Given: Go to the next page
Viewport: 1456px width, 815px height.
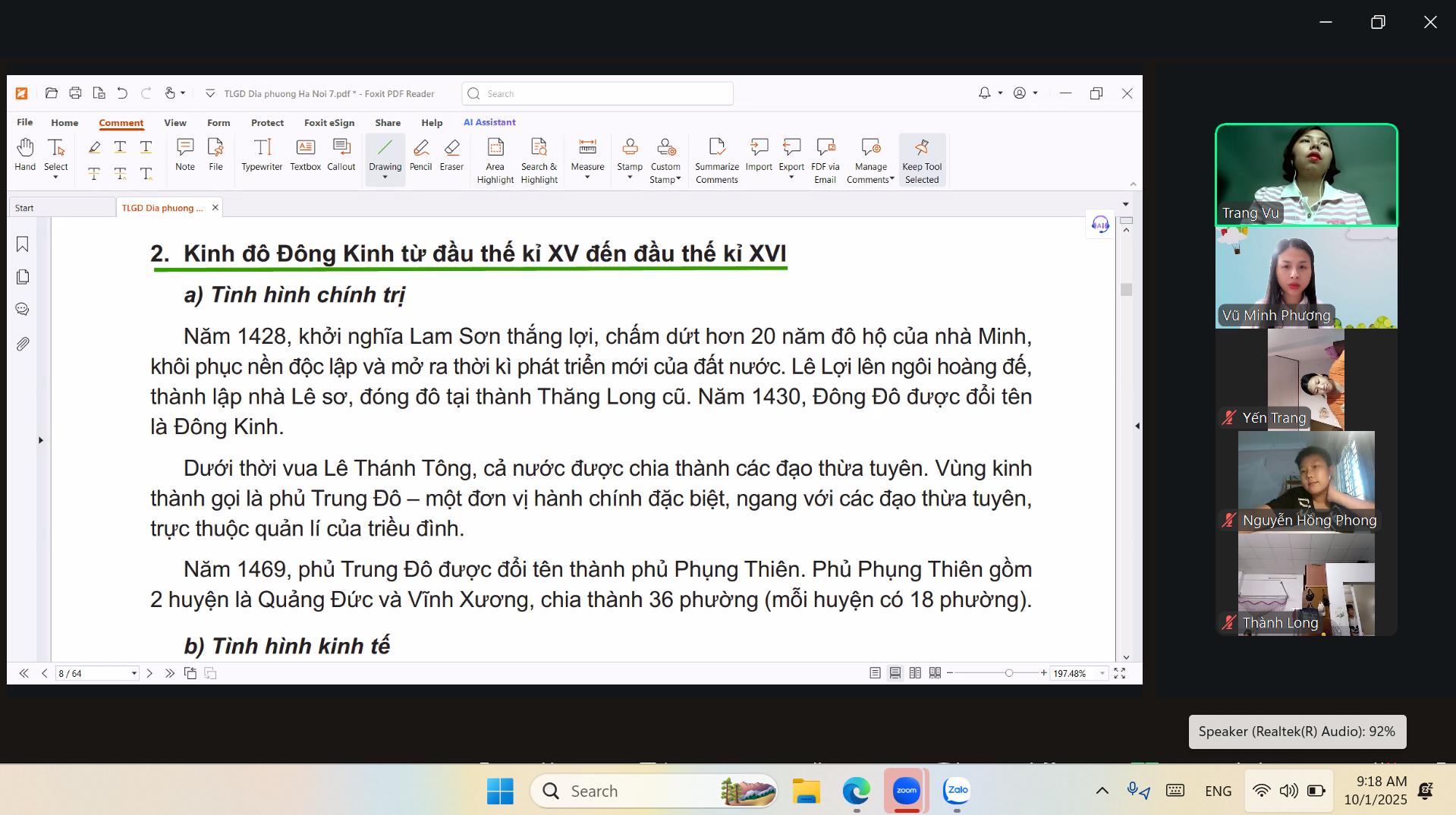Looking at the screenshot, I should (149, 673).
